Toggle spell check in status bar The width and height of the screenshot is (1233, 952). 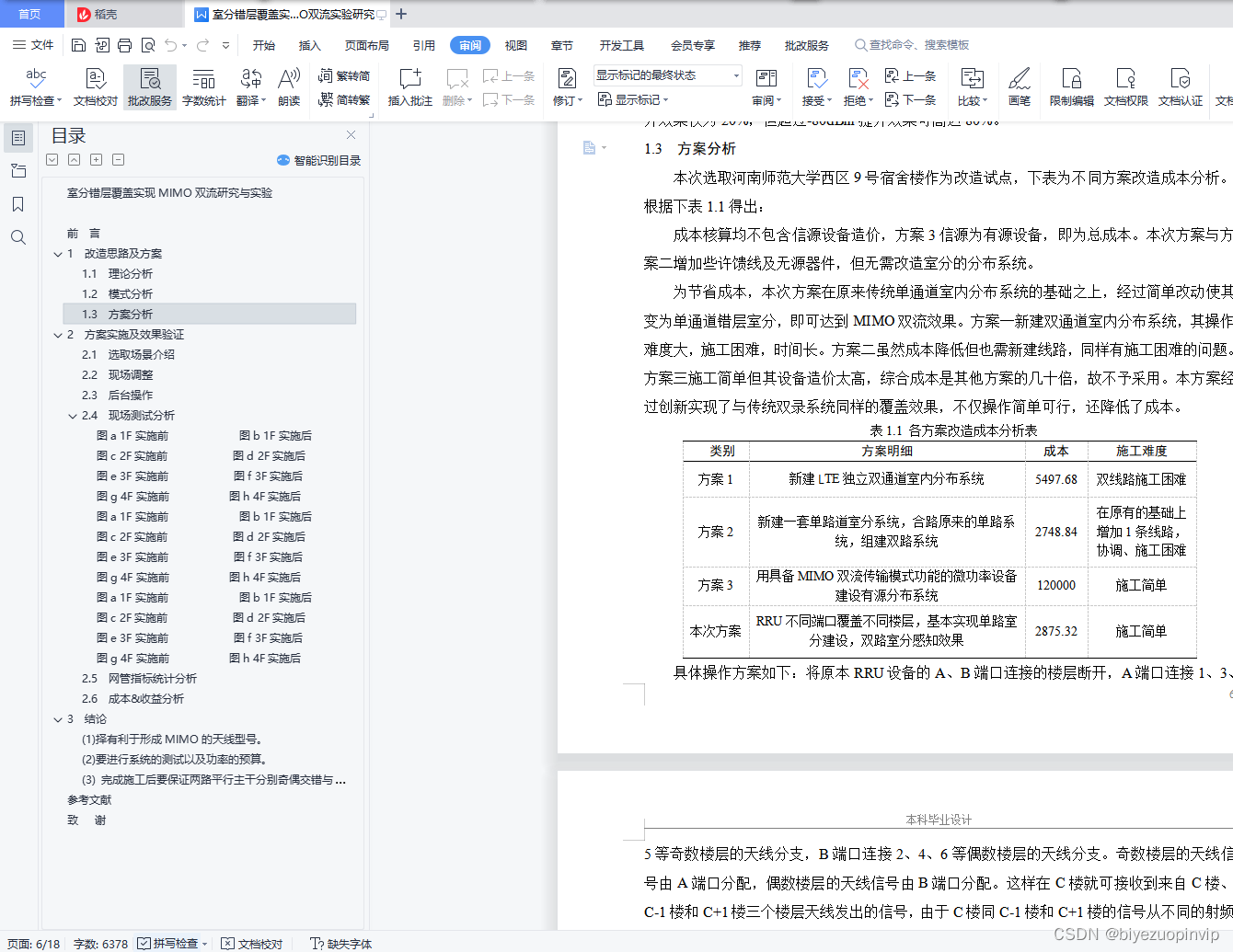(x=172, y=944)
